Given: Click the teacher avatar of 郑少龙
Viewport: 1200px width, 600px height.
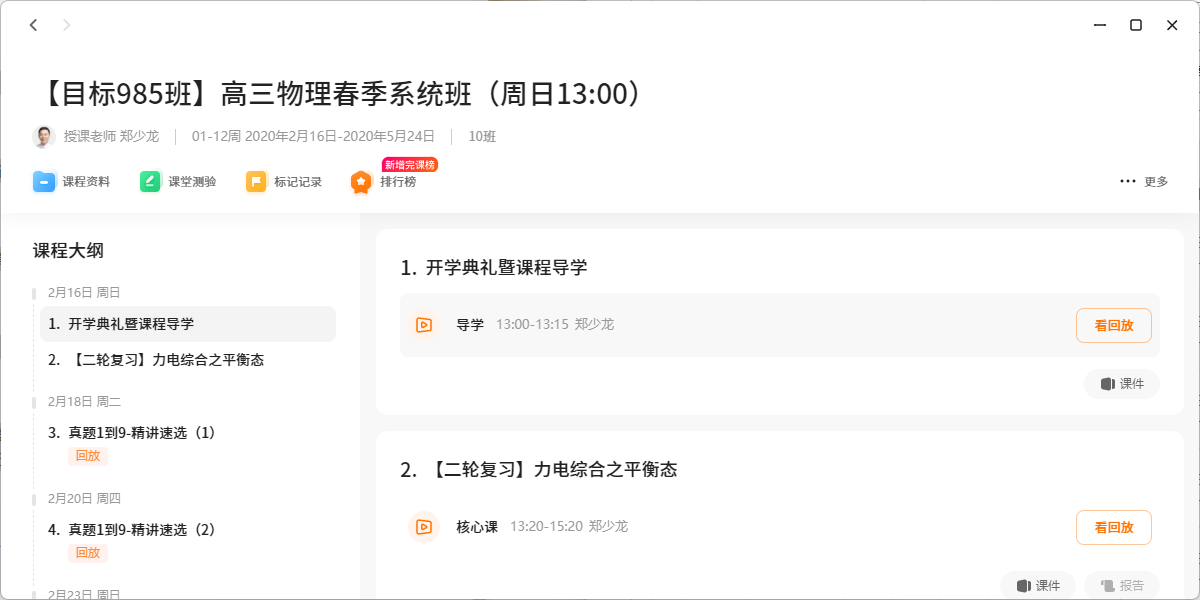Looking at the screenshot, I should tap(44, 136).
